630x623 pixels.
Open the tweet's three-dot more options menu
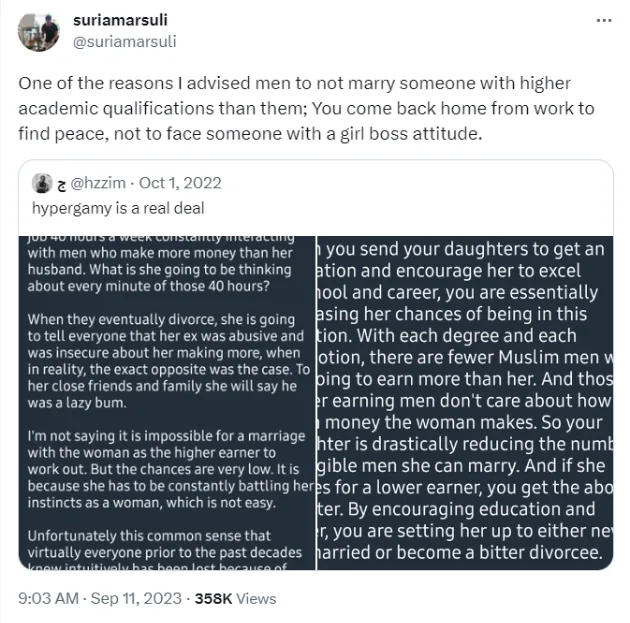tap(603, 20)
